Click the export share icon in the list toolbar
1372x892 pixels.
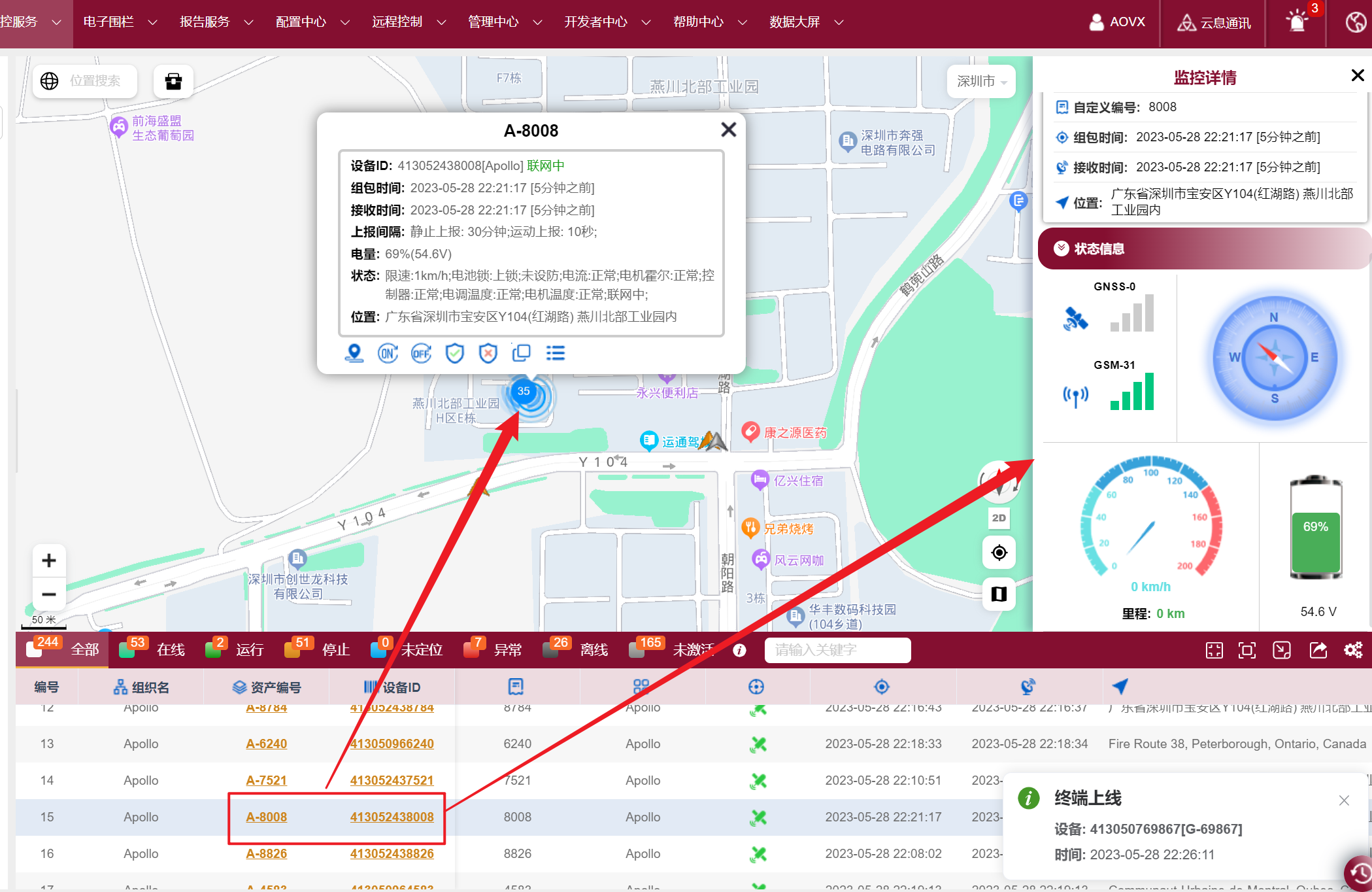pyautogui.click(x=1318, y=649)
